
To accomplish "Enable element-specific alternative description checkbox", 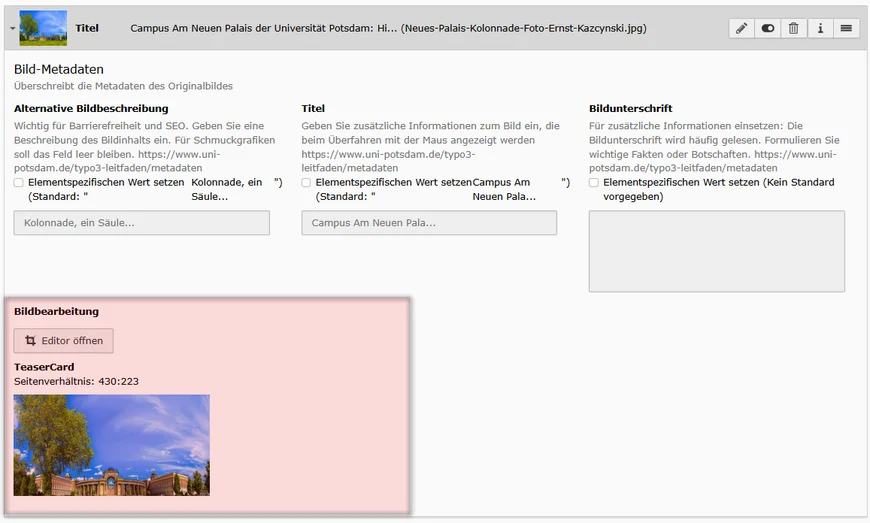I will click(x=19, y=182).
